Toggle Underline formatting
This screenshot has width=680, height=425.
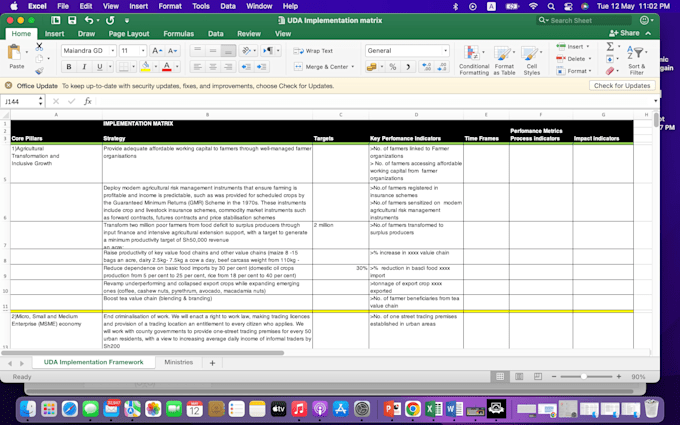tap(99, 67)
